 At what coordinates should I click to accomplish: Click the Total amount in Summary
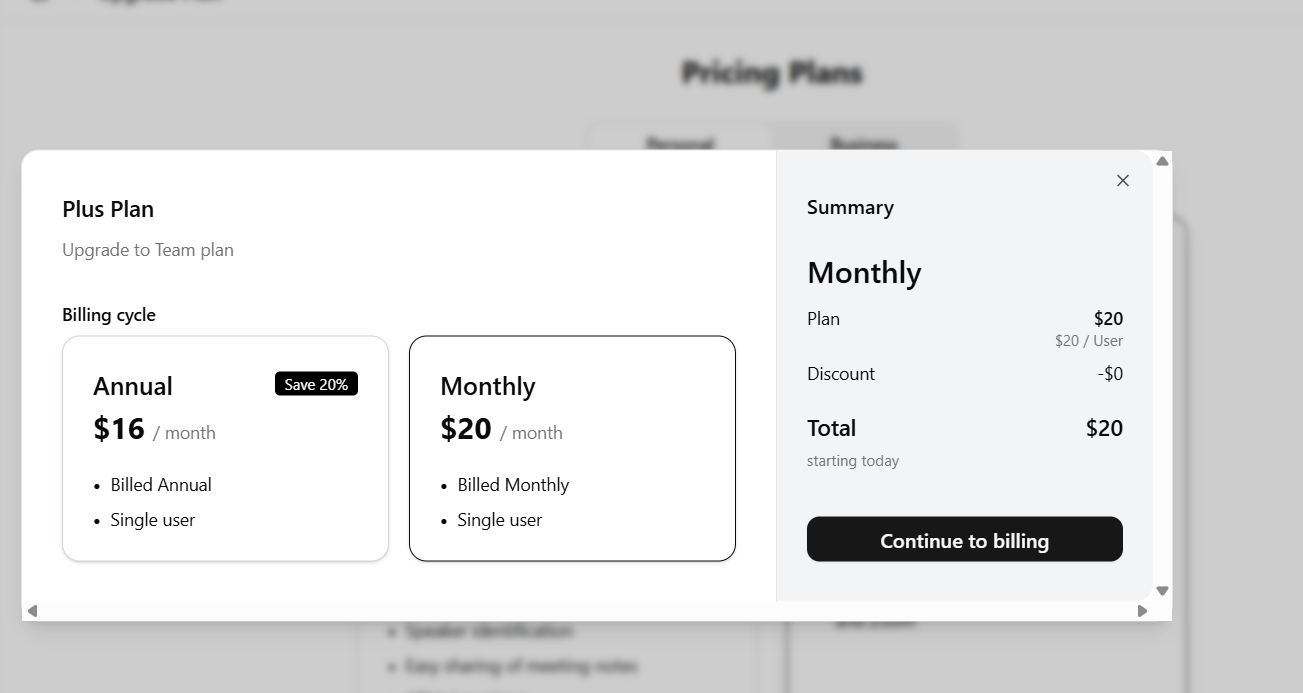1104,428
